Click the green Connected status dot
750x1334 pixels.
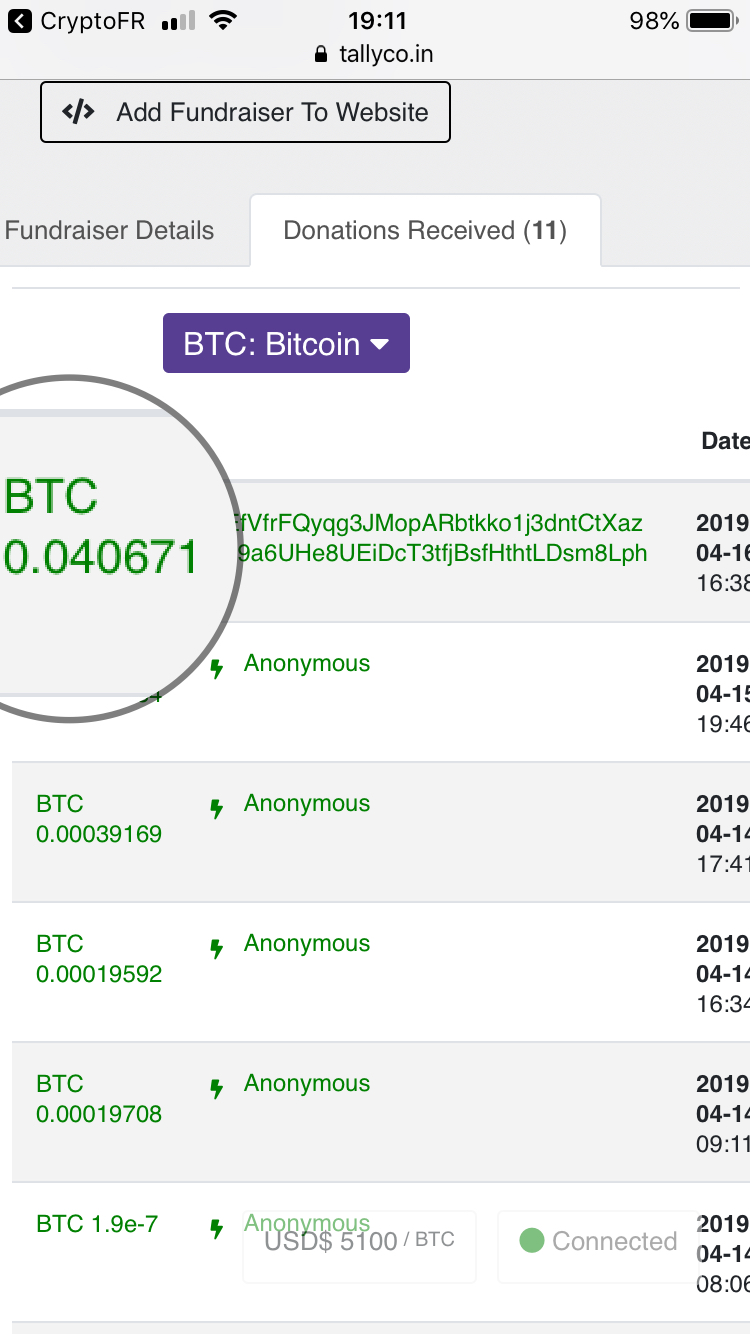click(x=532, y=1241)
